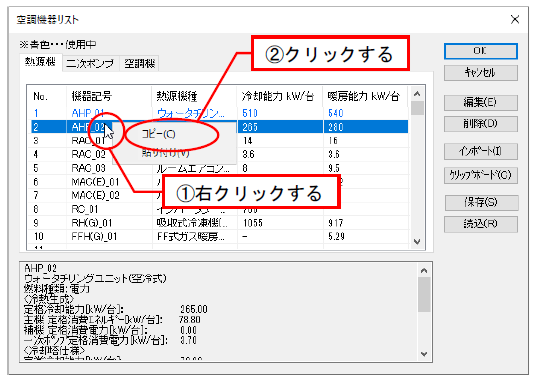Click the cooling value 14 for RAC_01
The width and height of the screenshot is (534, 380).
click(247, 141)
